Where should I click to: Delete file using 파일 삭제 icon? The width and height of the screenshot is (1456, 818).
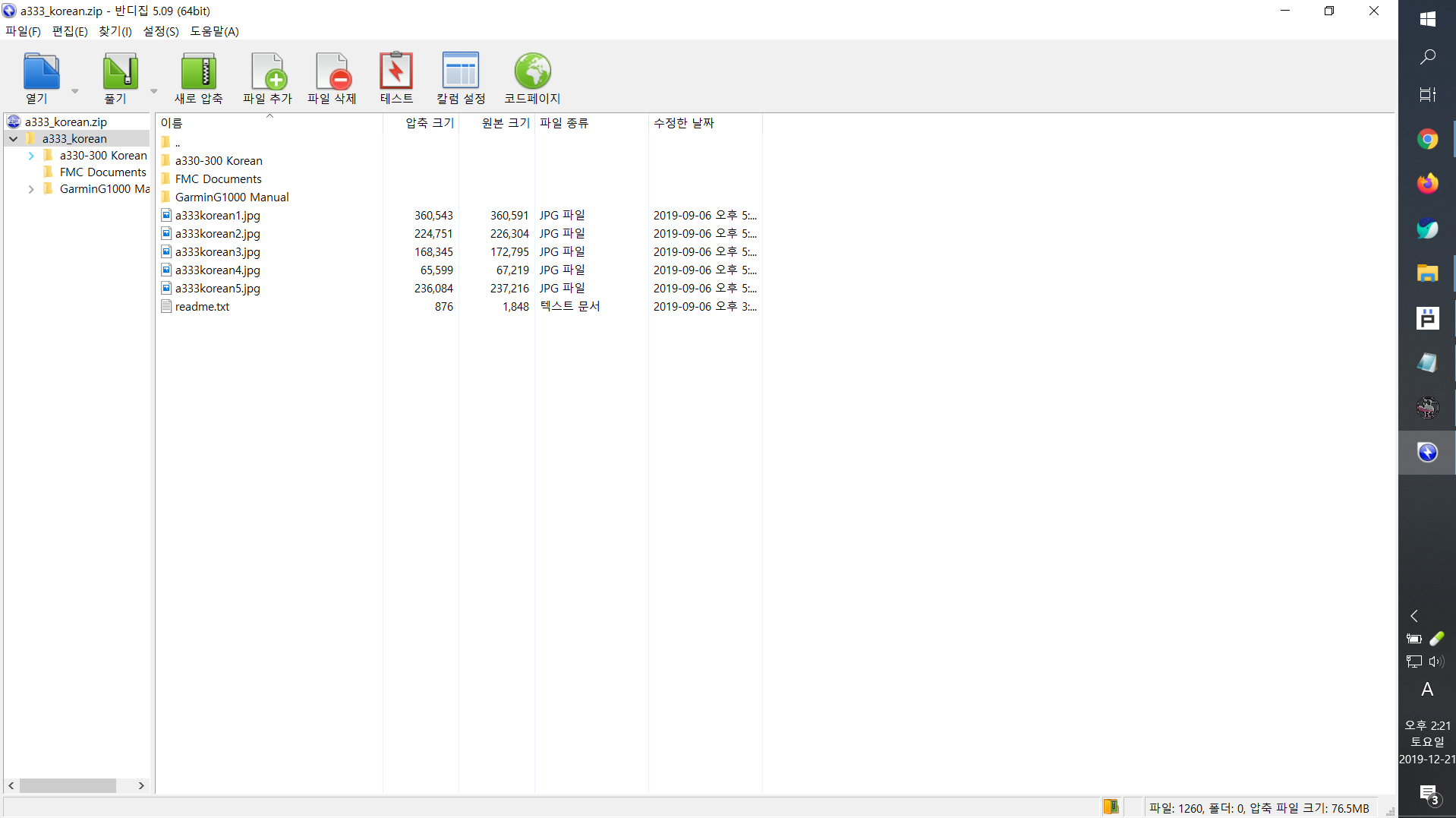point(332,77)
